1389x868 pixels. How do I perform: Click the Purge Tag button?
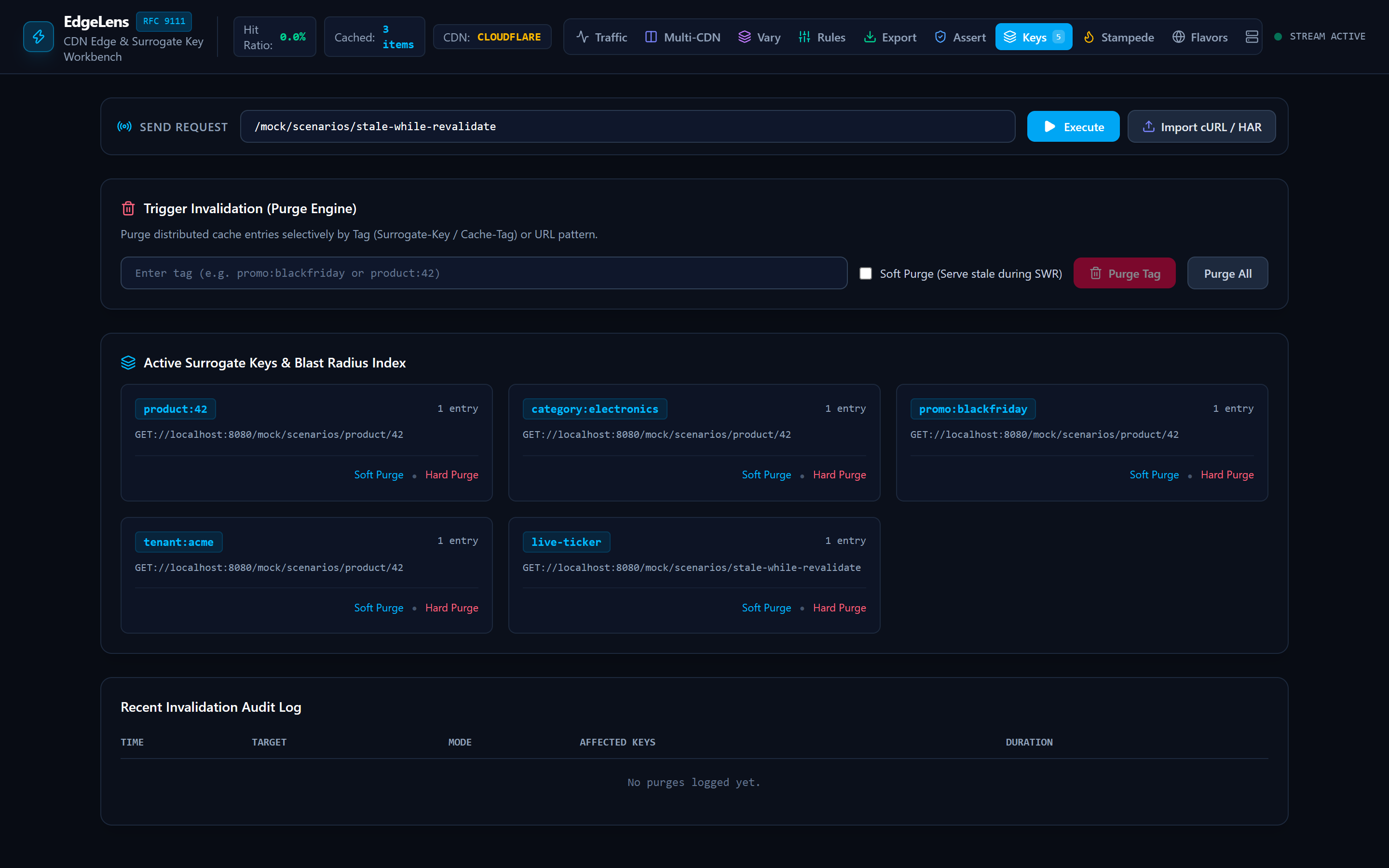(x=1124, y=273)
